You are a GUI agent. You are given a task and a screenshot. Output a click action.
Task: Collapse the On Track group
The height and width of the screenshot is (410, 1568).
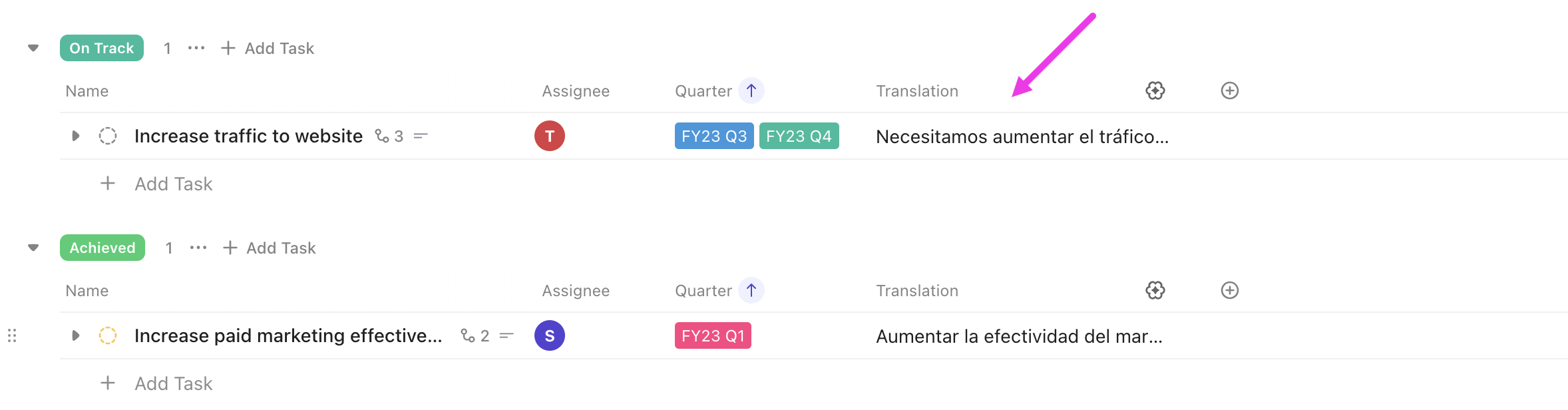pos(33,48)
